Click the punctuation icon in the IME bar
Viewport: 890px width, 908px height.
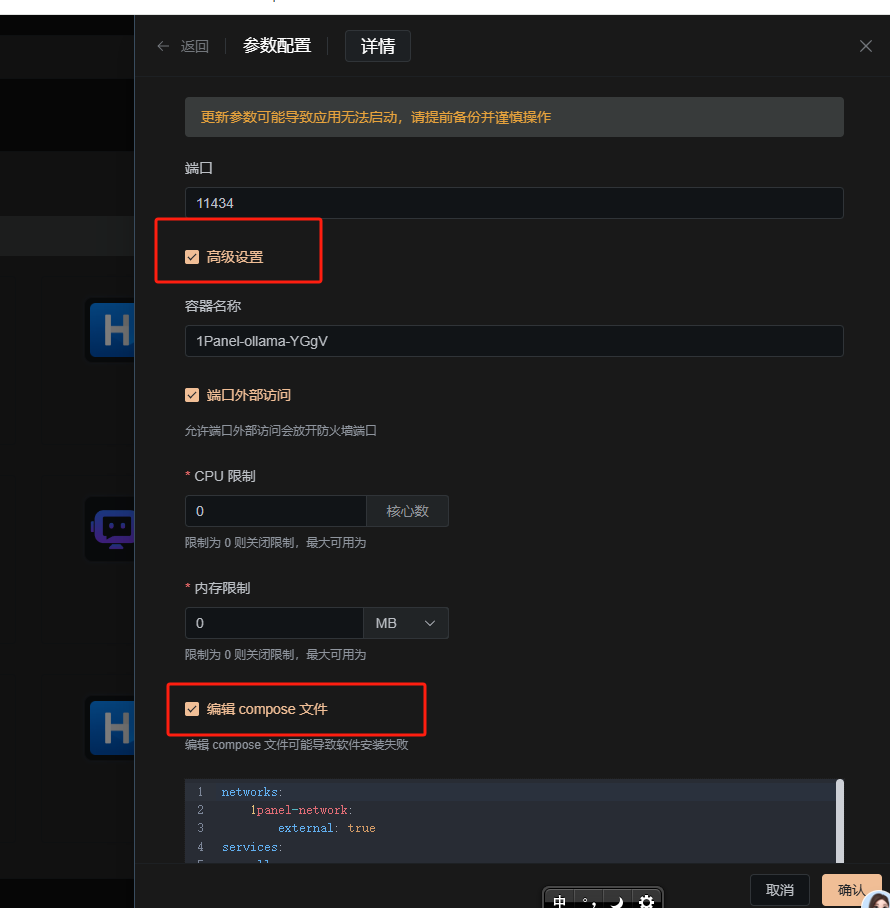pos(588,900)
